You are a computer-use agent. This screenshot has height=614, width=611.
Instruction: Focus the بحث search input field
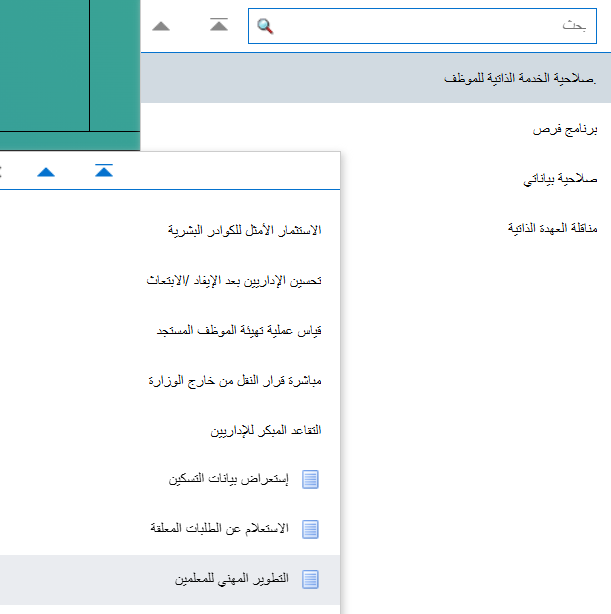422,26
